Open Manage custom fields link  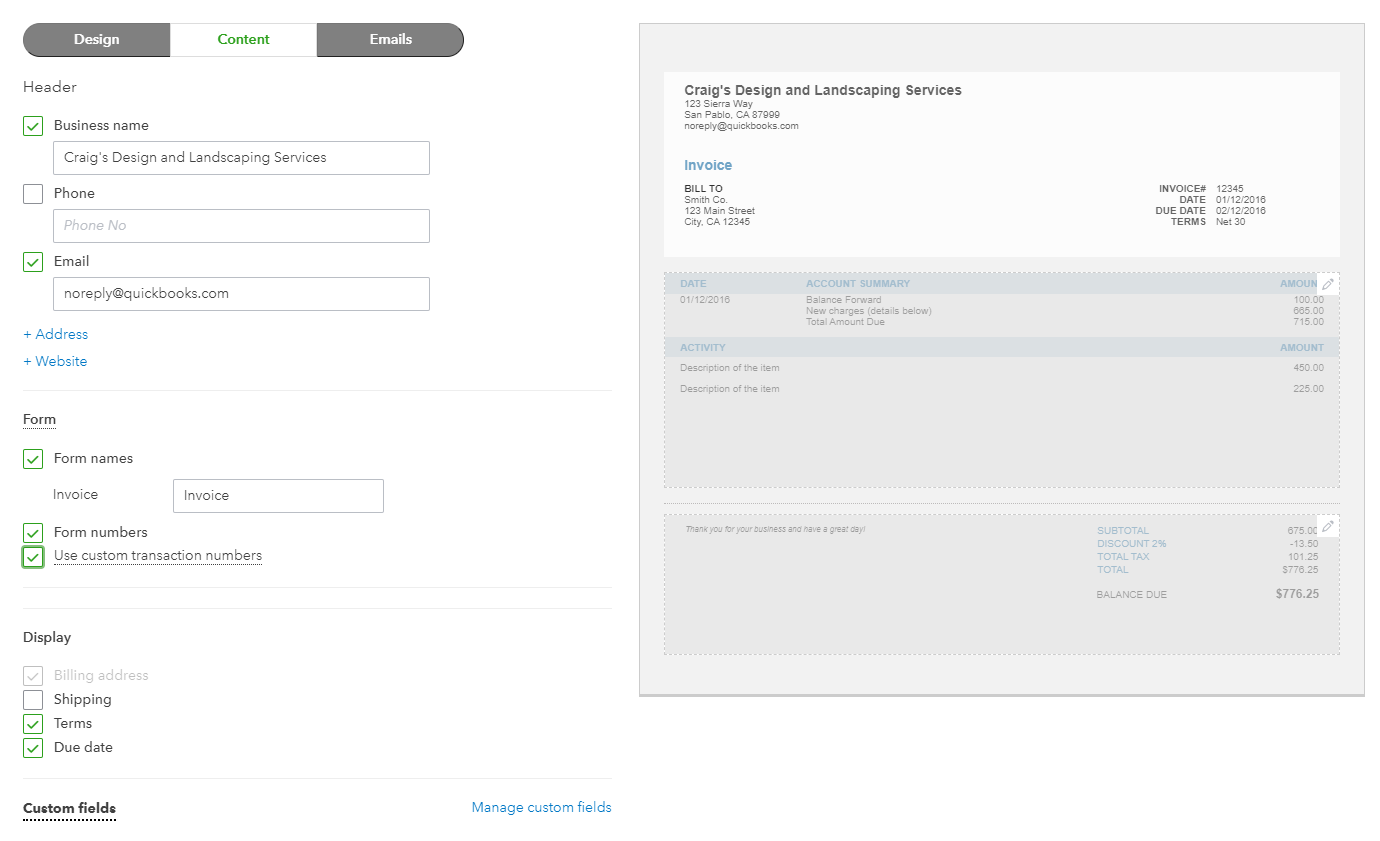click(541, 807)
